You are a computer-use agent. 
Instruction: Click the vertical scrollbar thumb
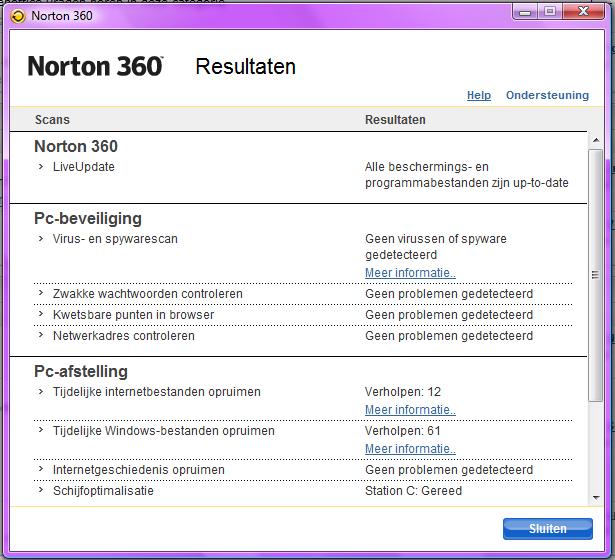coord(596,275)
